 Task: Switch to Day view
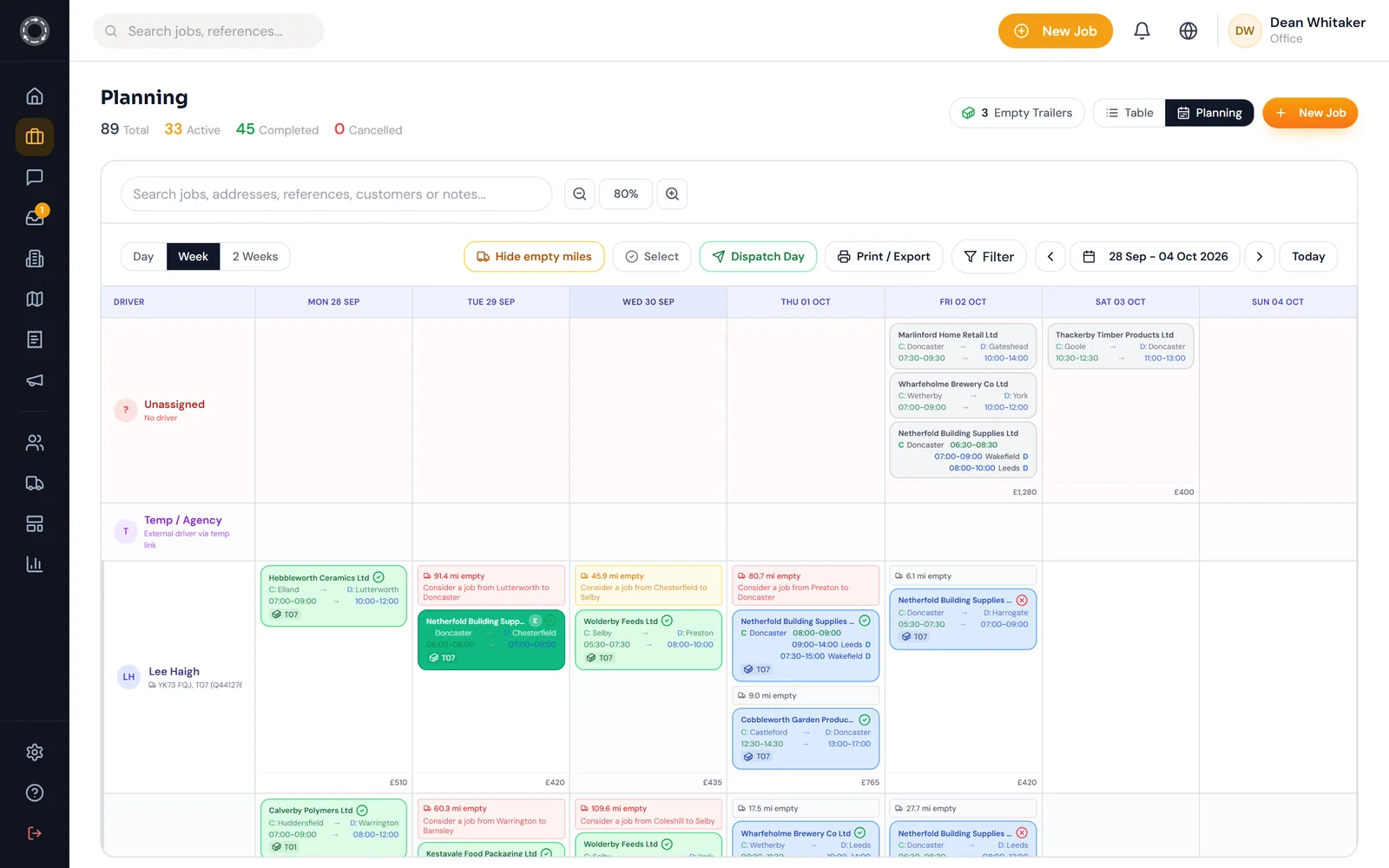[143, 256]
